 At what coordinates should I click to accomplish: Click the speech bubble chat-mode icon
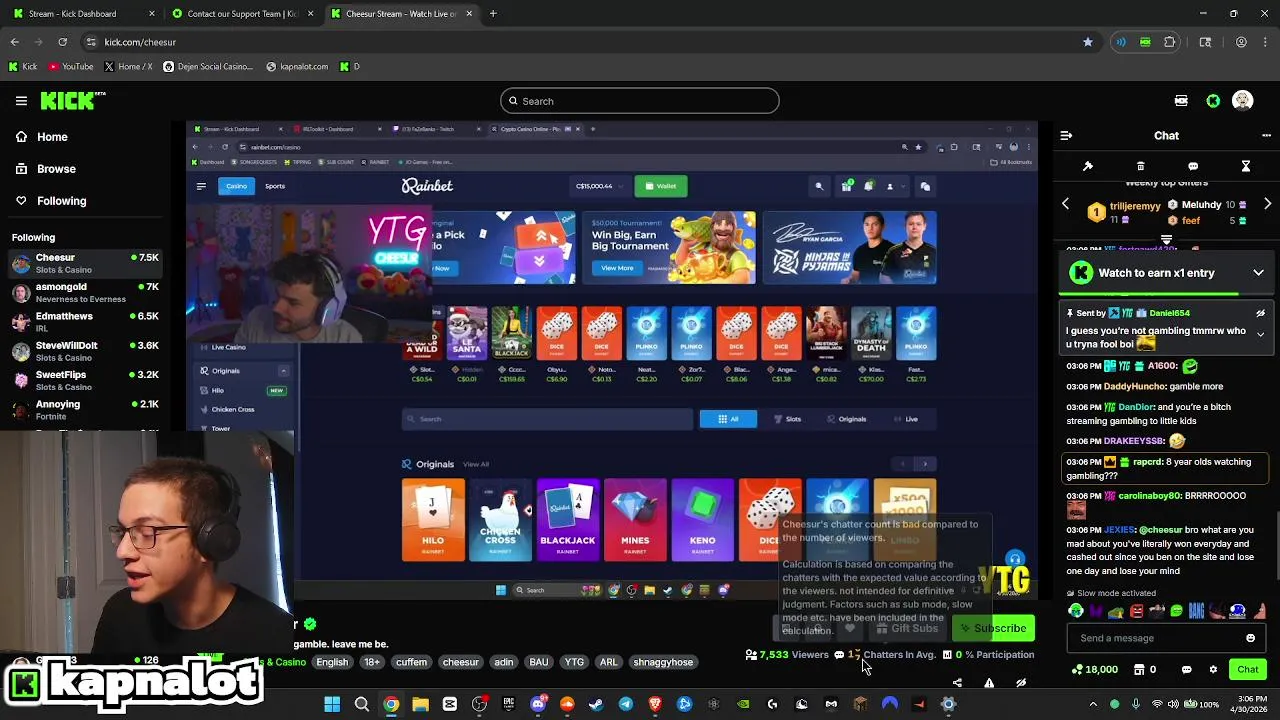coord(1193,166)
